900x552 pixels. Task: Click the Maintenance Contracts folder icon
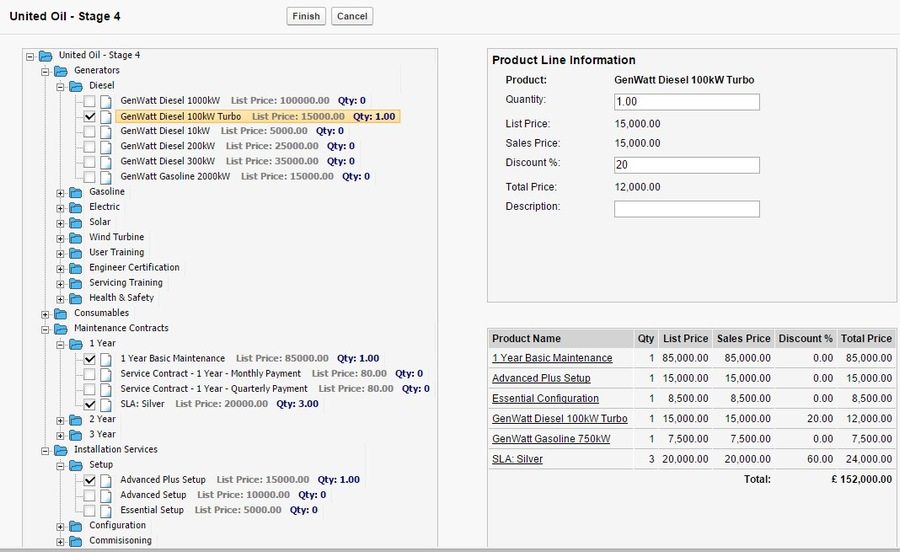pyautogui.click(x=61, y=328)
